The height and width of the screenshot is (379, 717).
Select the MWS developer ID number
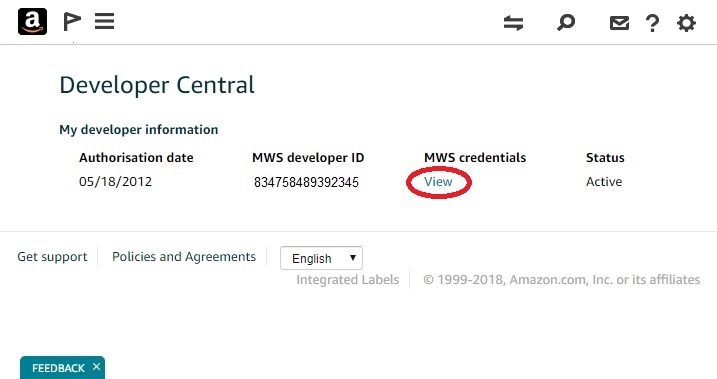coord(306,182)
